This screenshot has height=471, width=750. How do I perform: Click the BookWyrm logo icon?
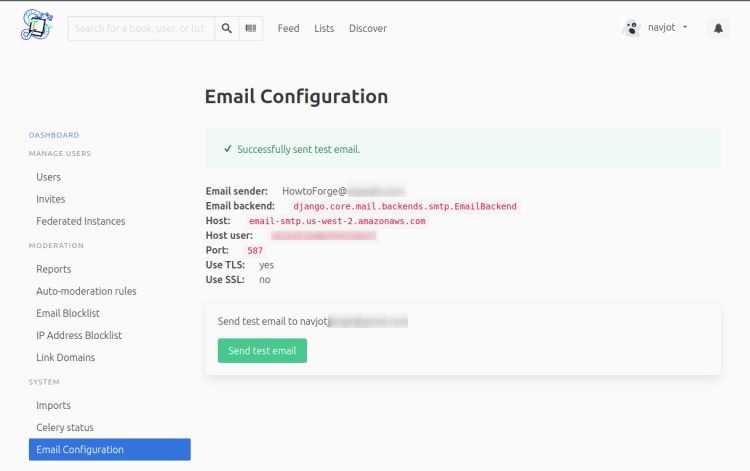point(37,27)
